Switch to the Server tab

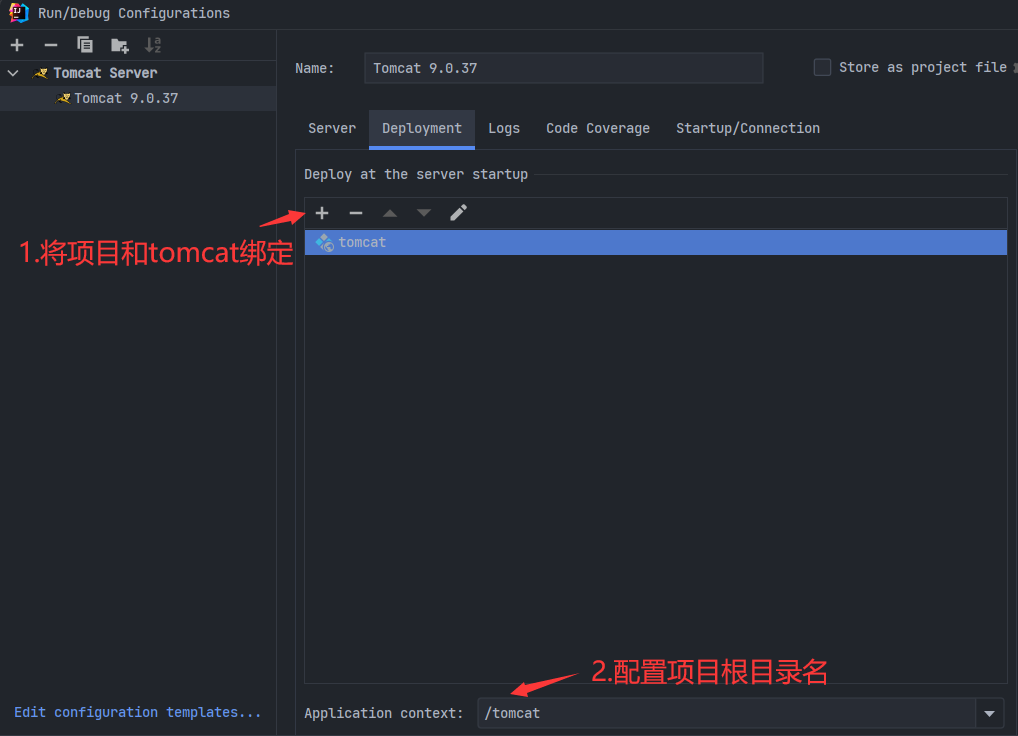pyautogui.click(x=332, y=129)
